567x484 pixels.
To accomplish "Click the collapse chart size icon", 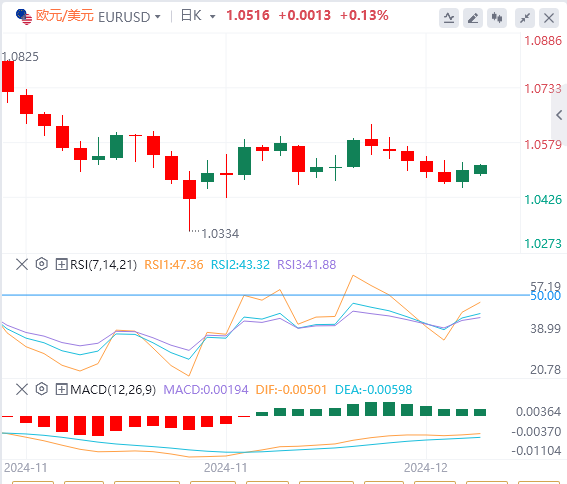I will (x=525, y=18).
